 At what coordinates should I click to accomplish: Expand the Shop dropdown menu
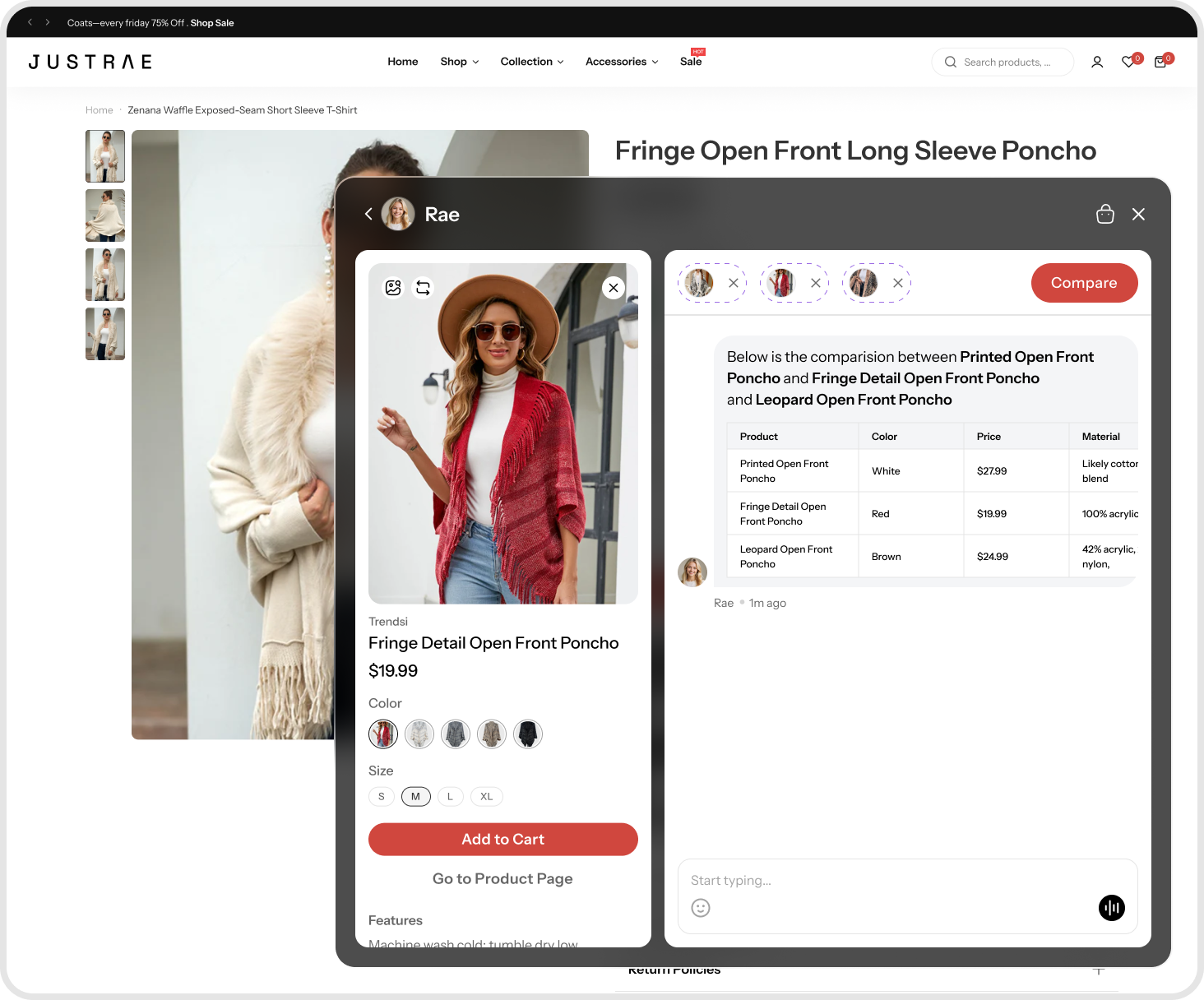pos(459,62)
